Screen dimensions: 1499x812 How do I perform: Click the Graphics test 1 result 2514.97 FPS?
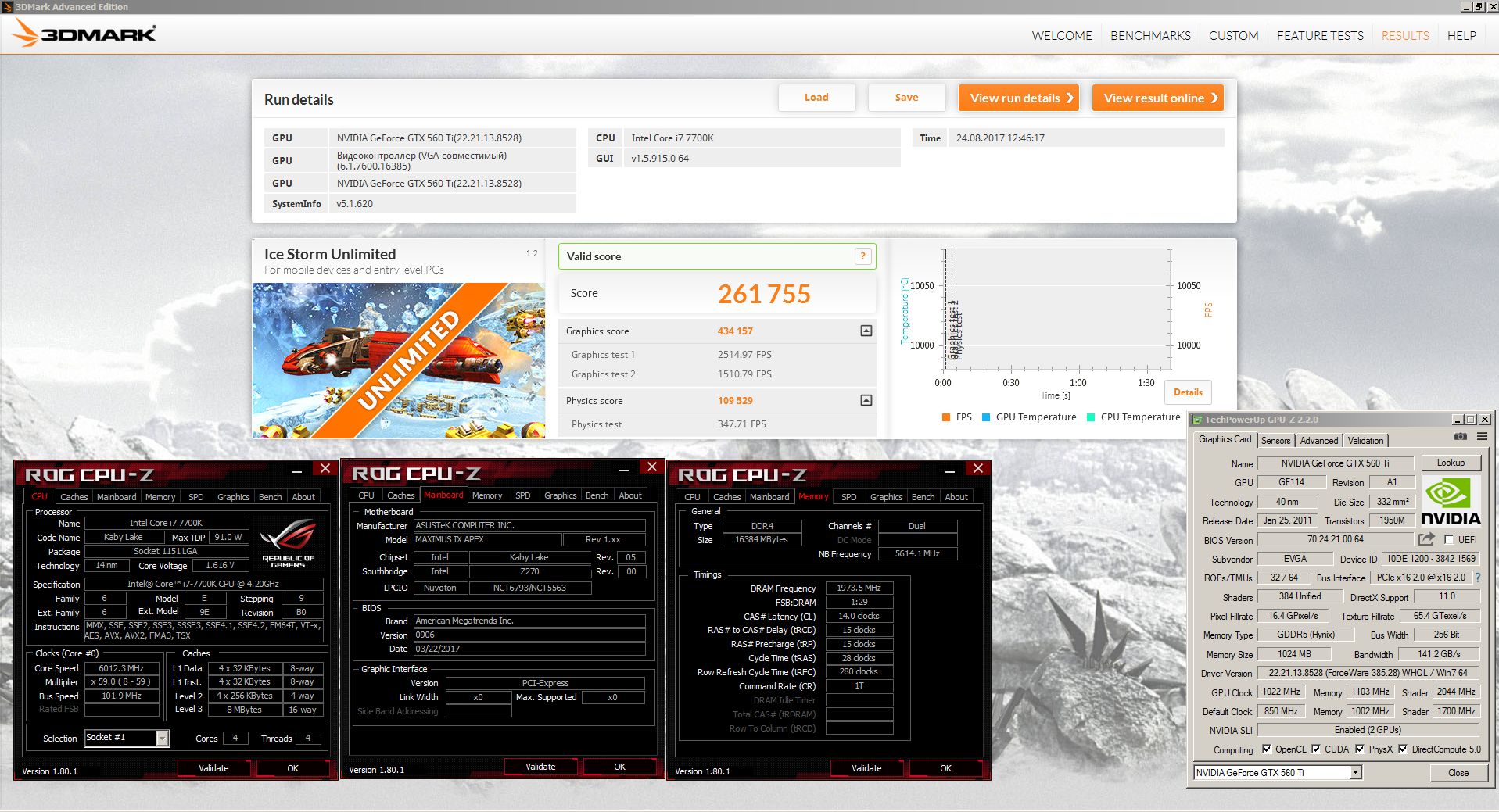[x=744, y=355]
